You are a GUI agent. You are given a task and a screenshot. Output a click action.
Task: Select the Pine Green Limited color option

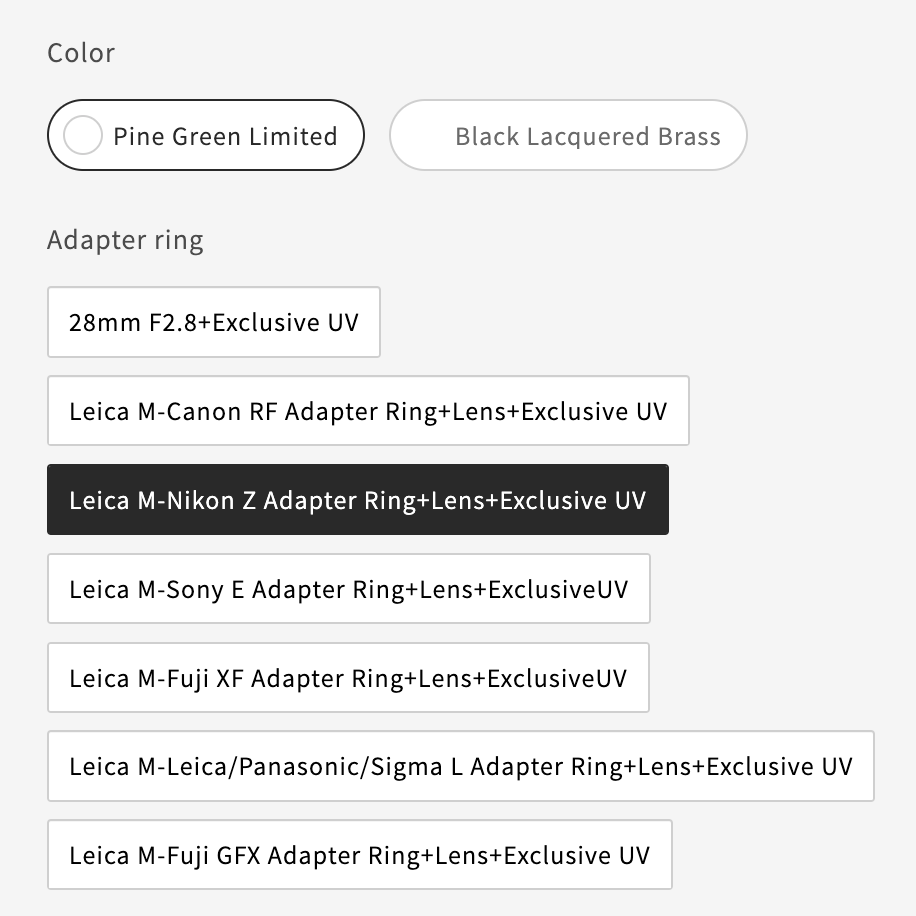pos(206,135)
